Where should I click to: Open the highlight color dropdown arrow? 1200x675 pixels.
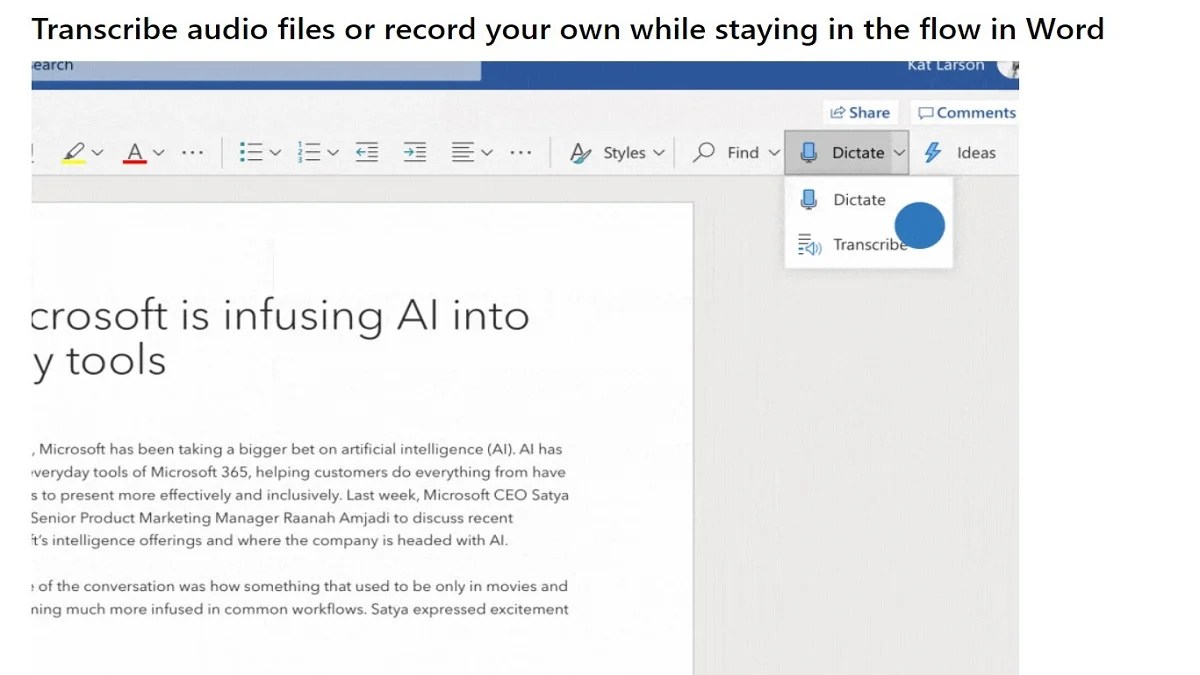click(x=98, y=153)
